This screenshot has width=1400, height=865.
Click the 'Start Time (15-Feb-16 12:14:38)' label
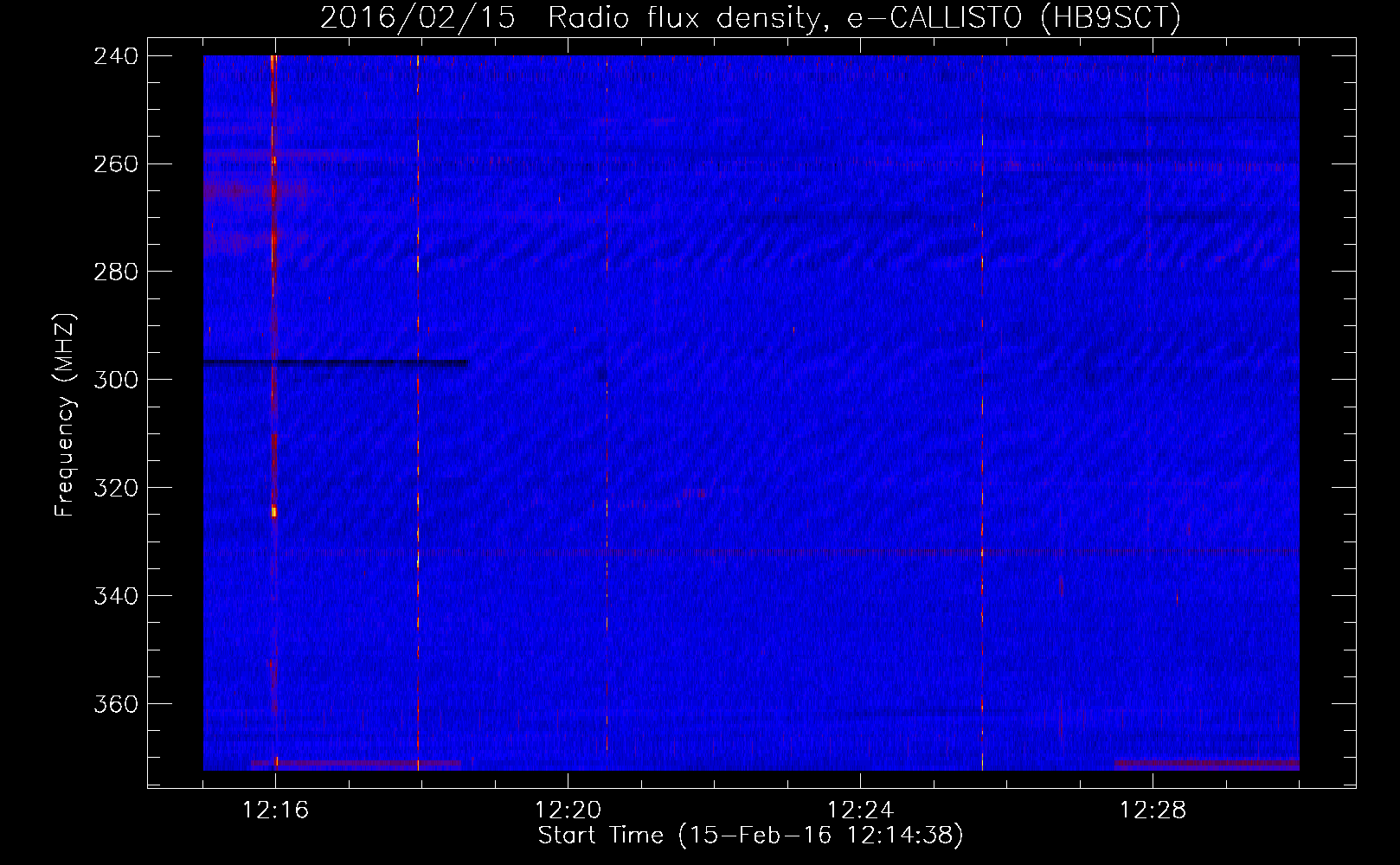click(x=750, y=836)
